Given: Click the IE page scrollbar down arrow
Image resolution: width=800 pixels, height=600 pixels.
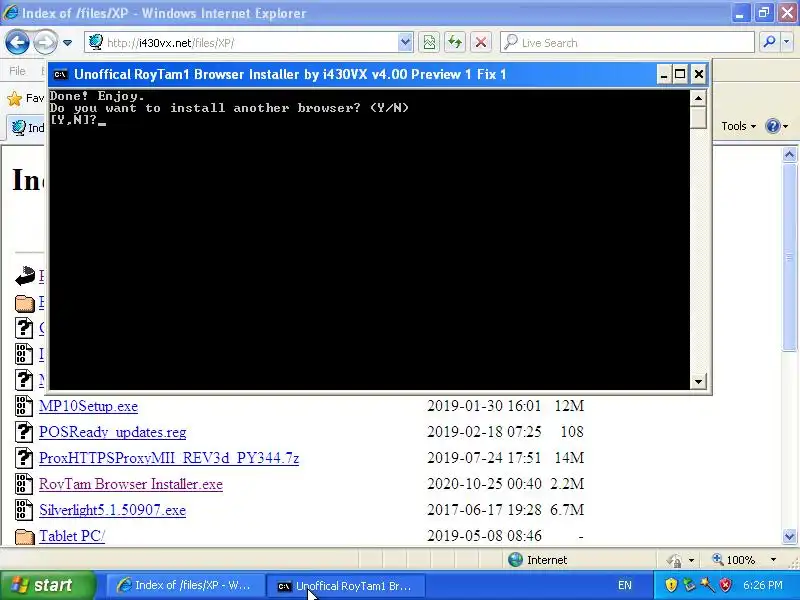Looking at the screenshot, I should point(789,536).
